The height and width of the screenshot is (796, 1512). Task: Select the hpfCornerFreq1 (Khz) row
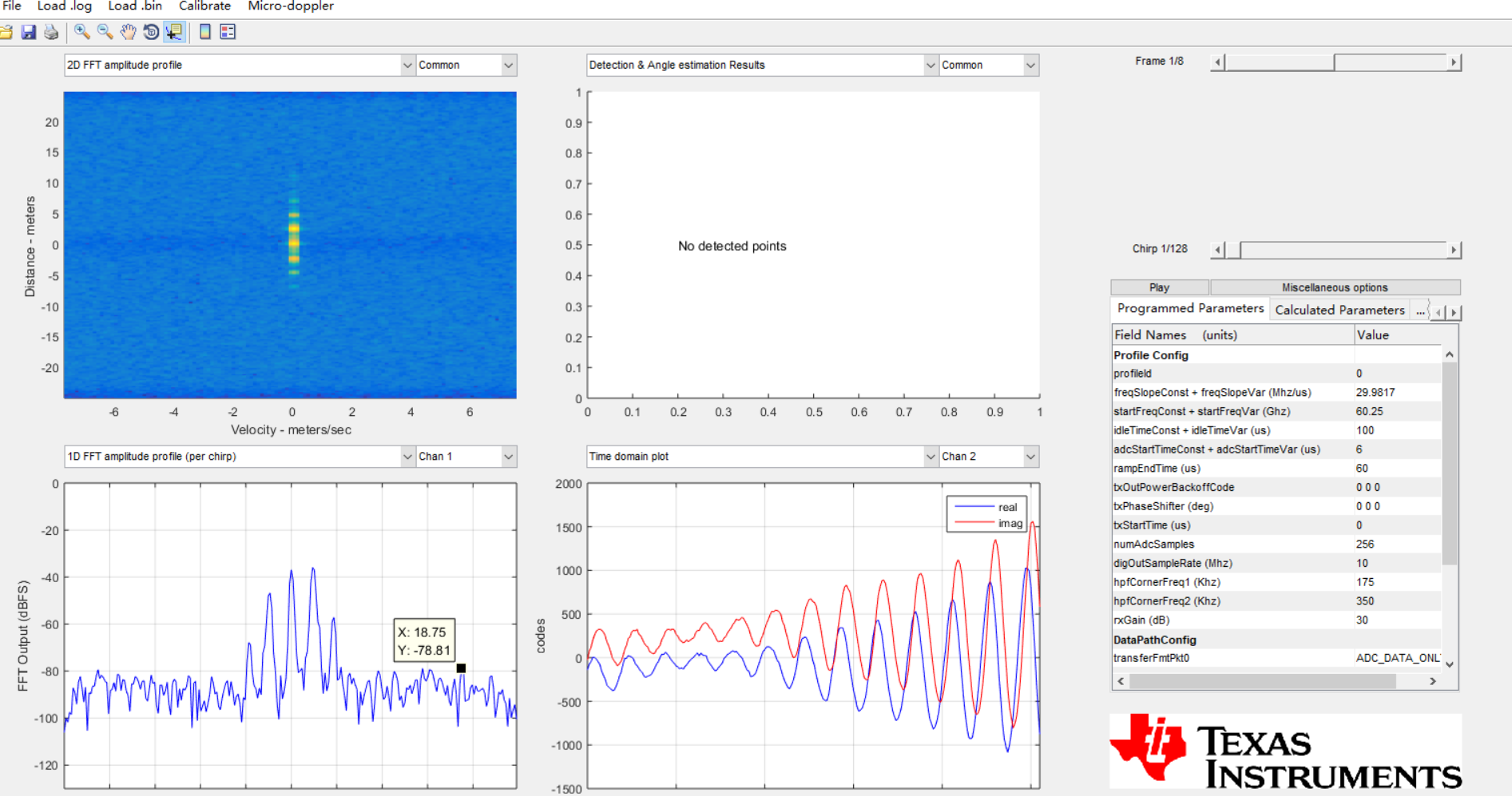coord(1276,582)
